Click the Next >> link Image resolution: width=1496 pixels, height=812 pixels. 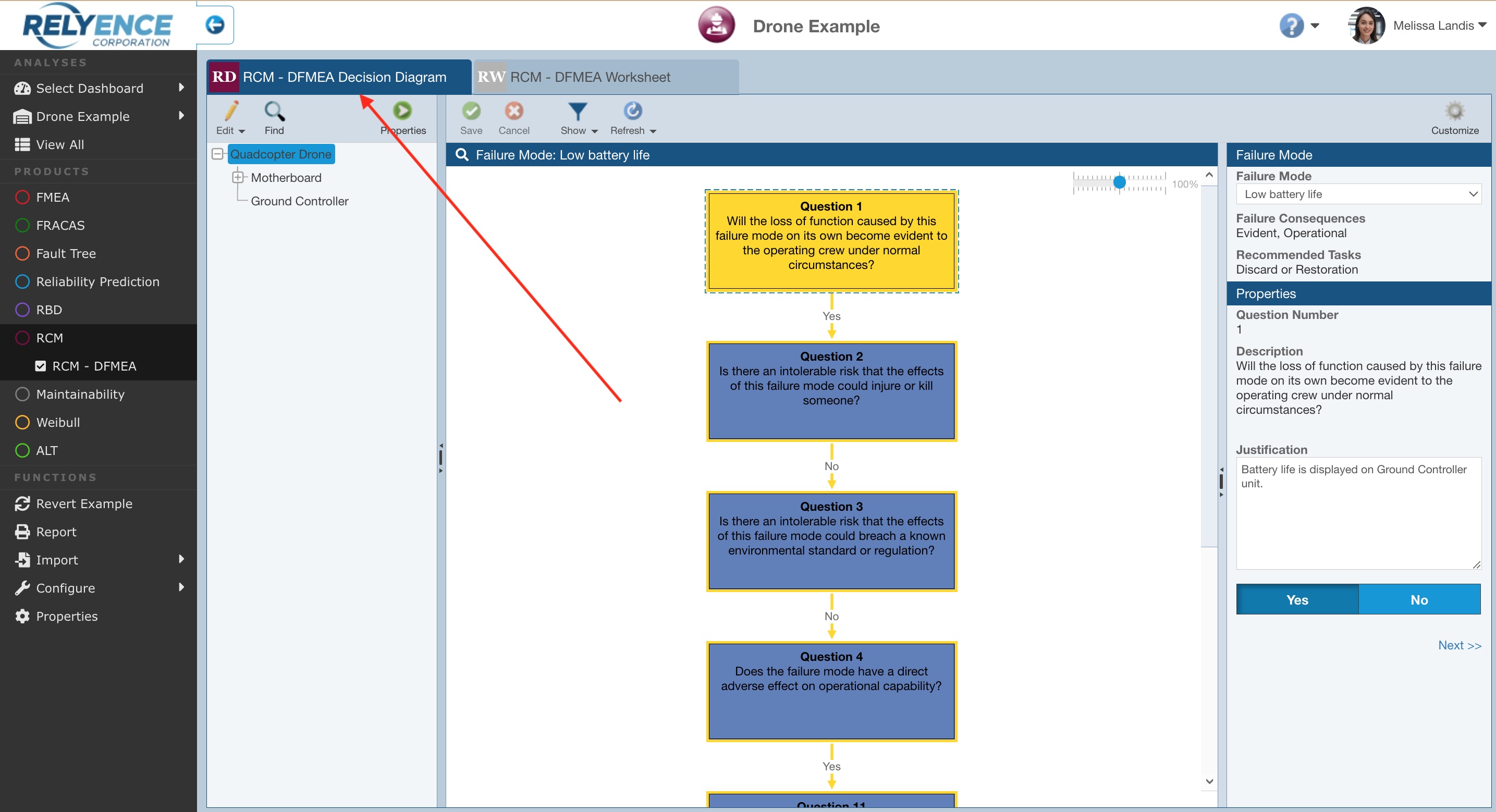(x=1459, y=645)
